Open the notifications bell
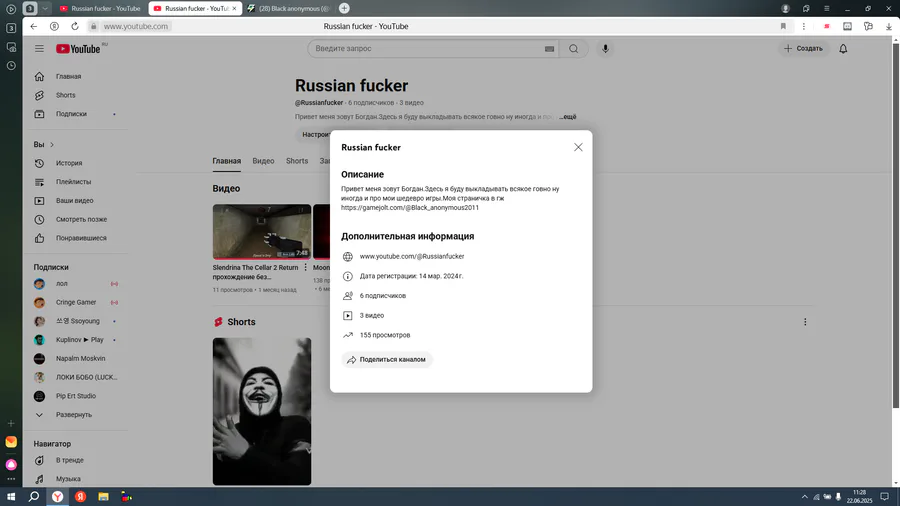 843,49
